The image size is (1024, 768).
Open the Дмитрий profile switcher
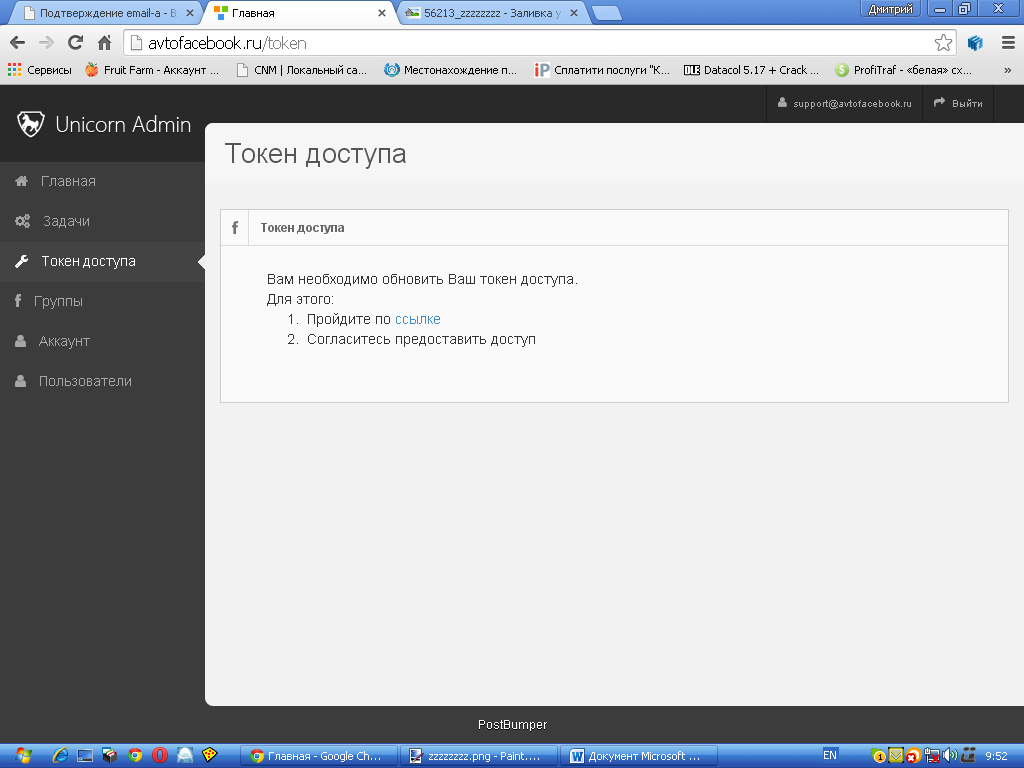click(x=890, y=9)
